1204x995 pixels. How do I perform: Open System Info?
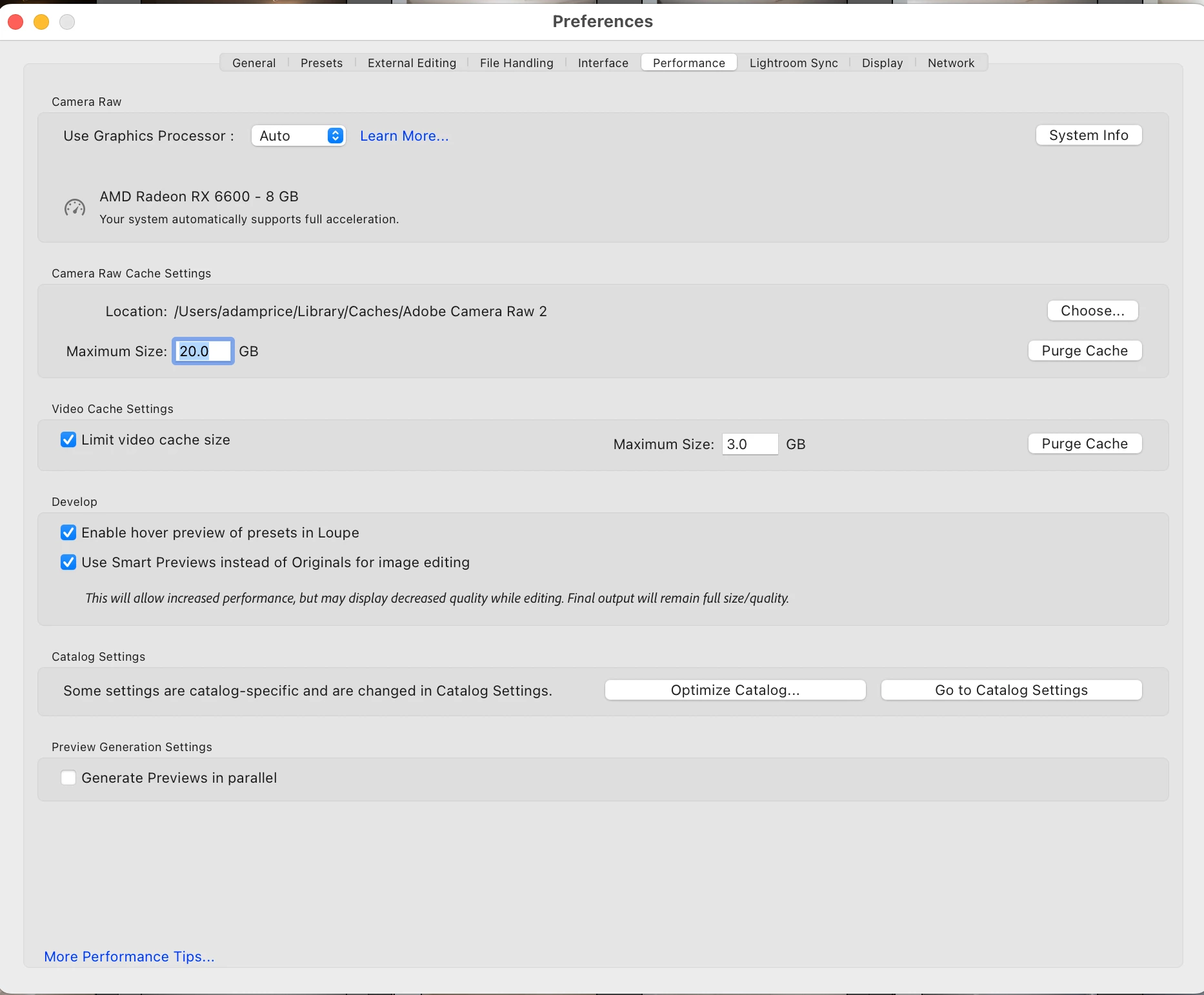click(x=1089, y=135)
